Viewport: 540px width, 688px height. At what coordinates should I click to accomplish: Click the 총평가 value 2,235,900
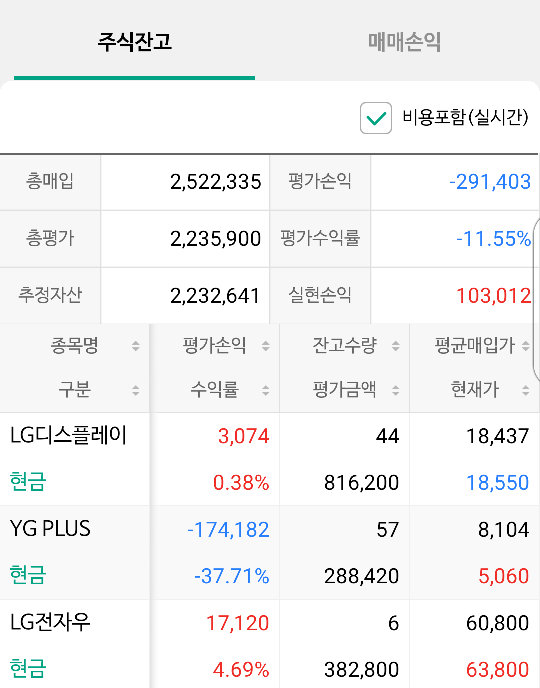point(215,239)
